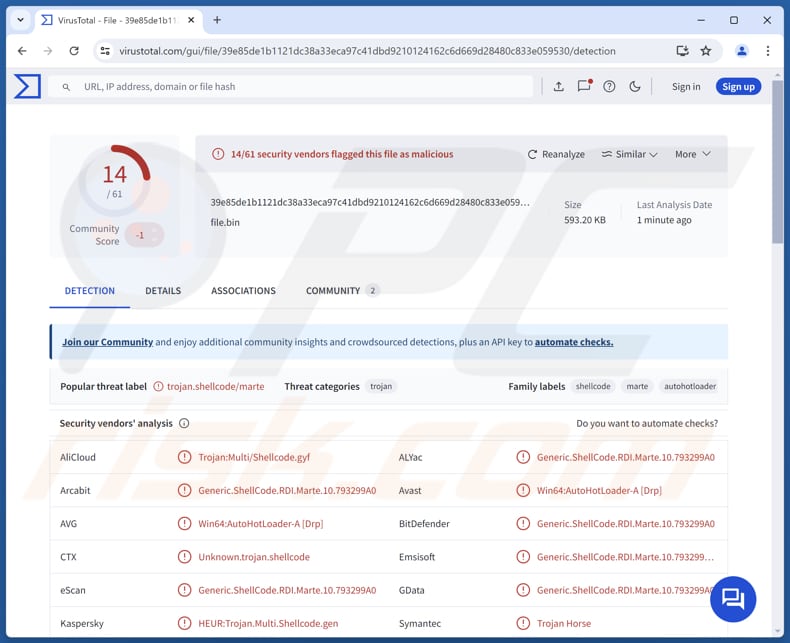Switch to the DETAILS tab
The height and width of the screenshot is (643, 790).
pyautogui.click(x=163, y=291)
